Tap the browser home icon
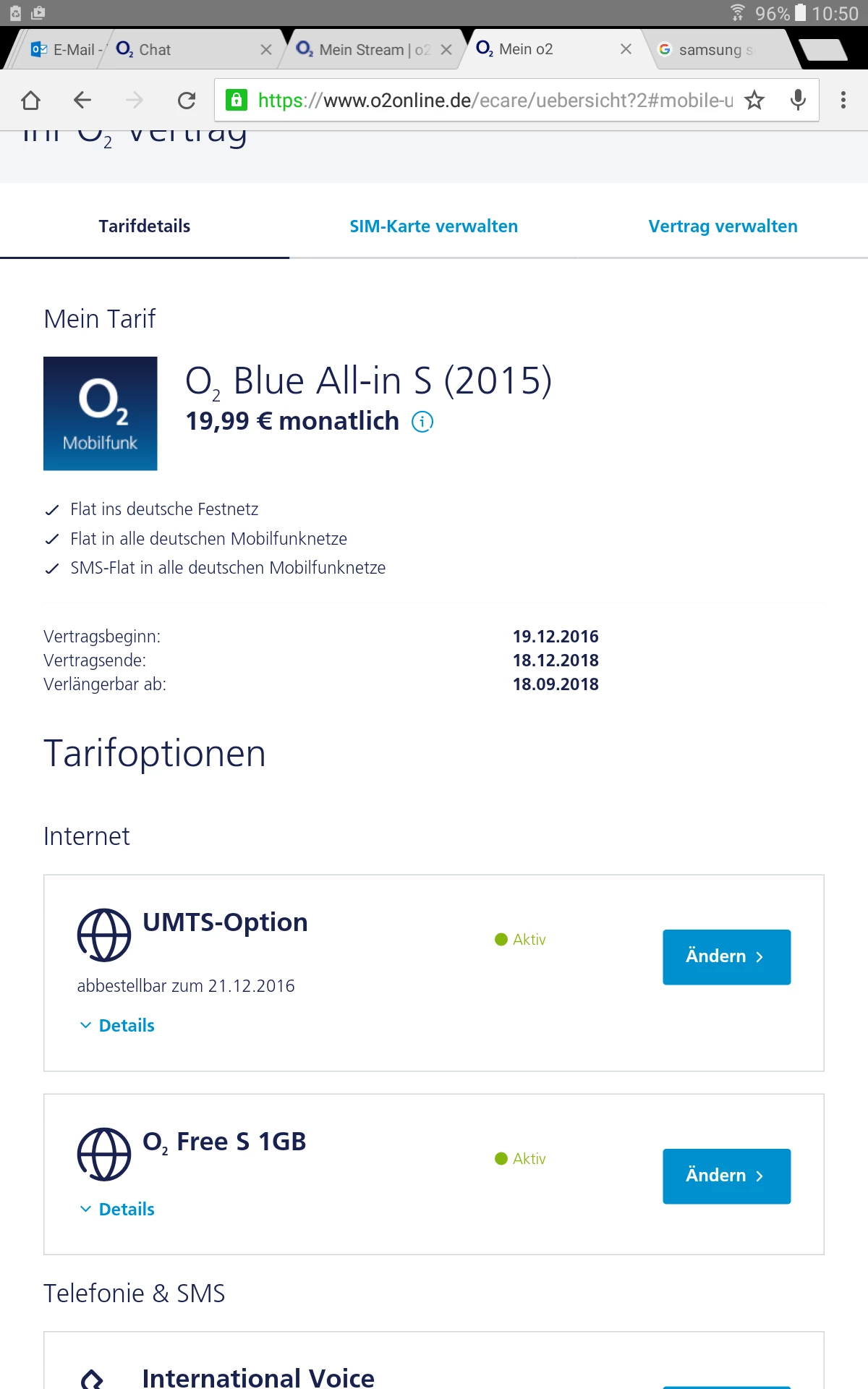The image size is (868, 1389). click(x=30, y=100)
